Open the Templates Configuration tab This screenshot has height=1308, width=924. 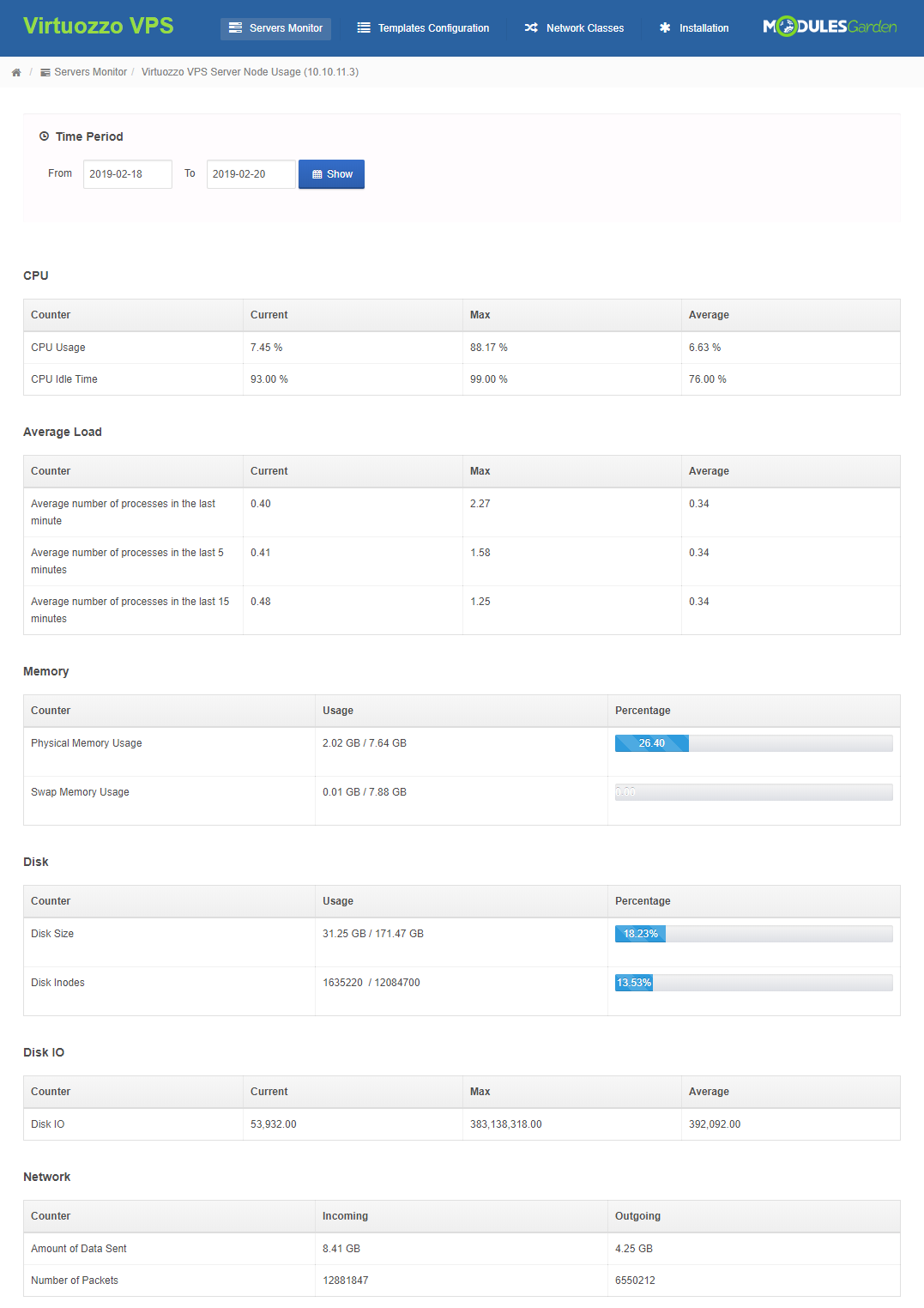tap(423, 28)
